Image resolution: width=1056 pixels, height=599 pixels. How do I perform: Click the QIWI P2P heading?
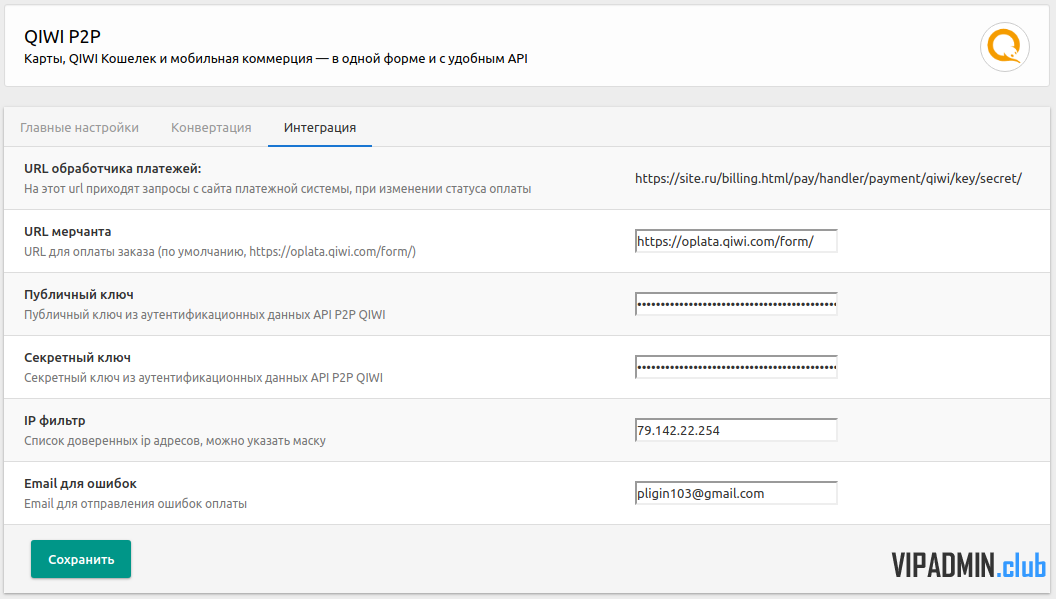pos(63,37)
